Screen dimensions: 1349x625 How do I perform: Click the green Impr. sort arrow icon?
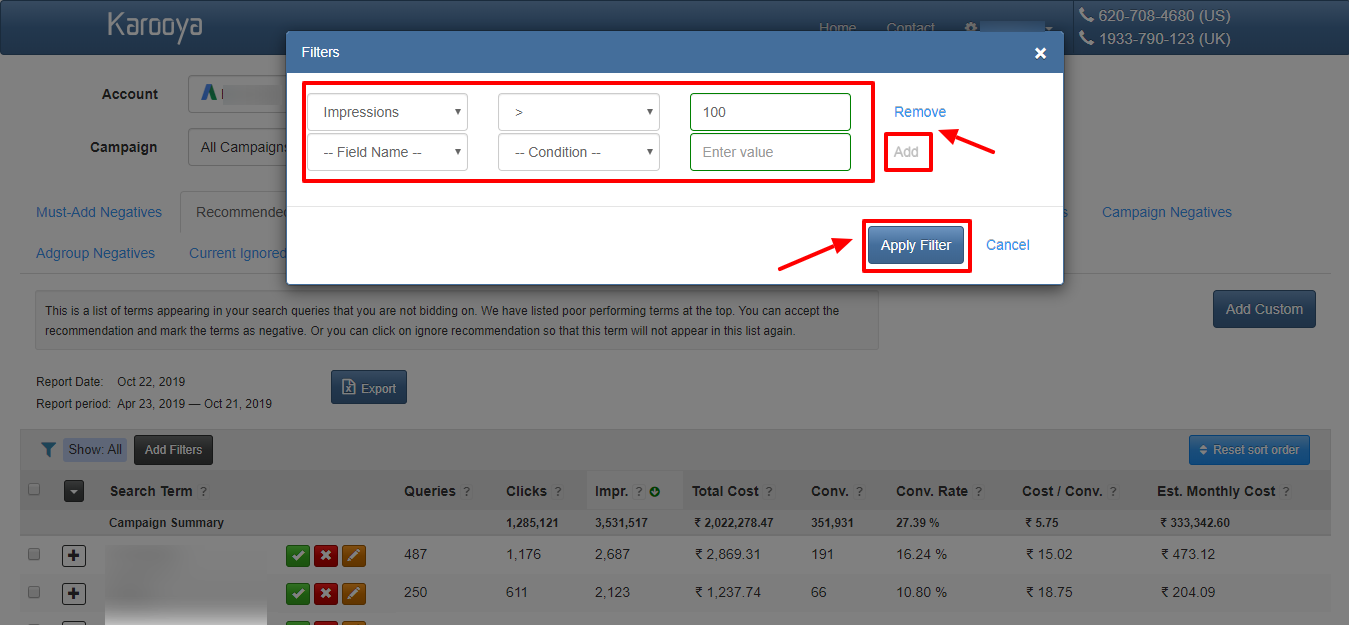pyautogui.click(x=655, y=492)
